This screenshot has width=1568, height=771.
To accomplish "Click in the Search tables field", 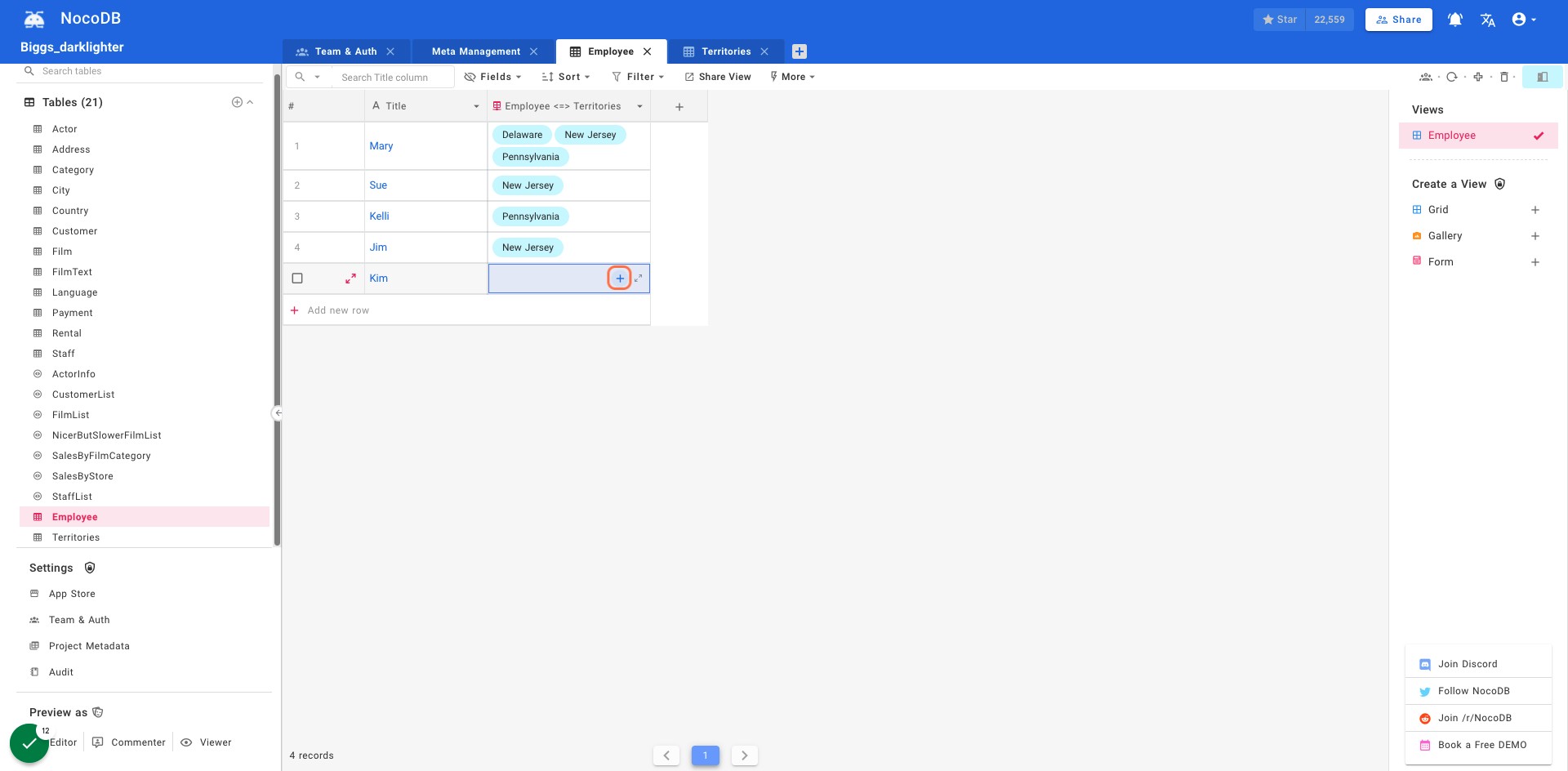I will [x=145, y=71].
